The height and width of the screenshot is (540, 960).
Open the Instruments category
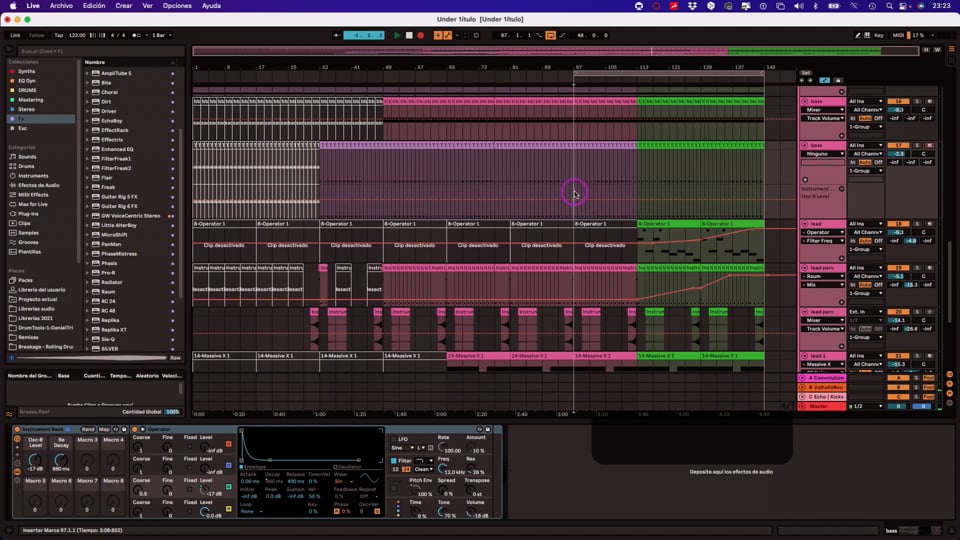click(32, 176)
